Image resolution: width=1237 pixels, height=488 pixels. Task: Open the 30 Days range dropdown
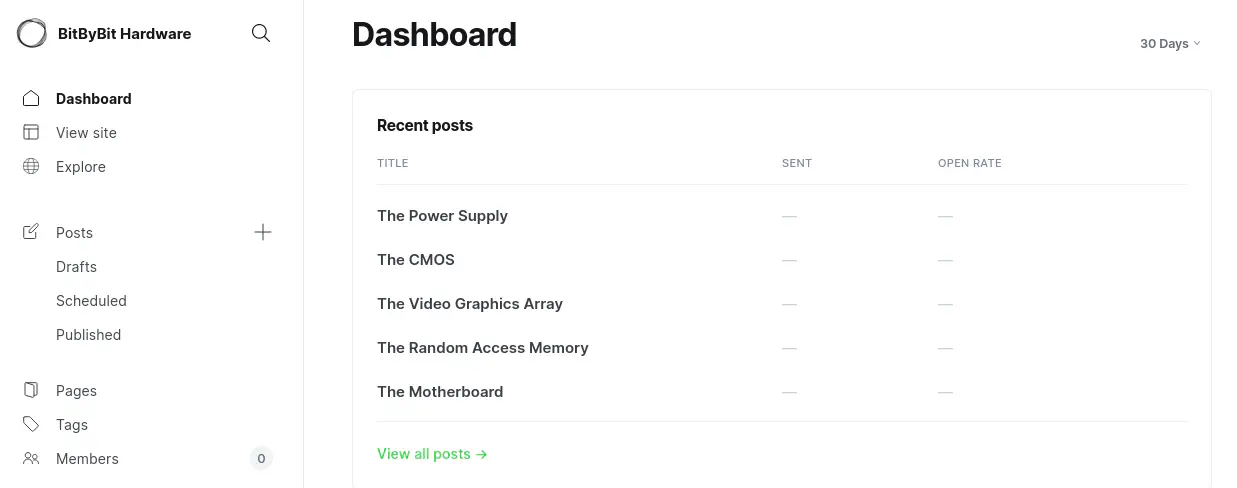pos(1170,44)
